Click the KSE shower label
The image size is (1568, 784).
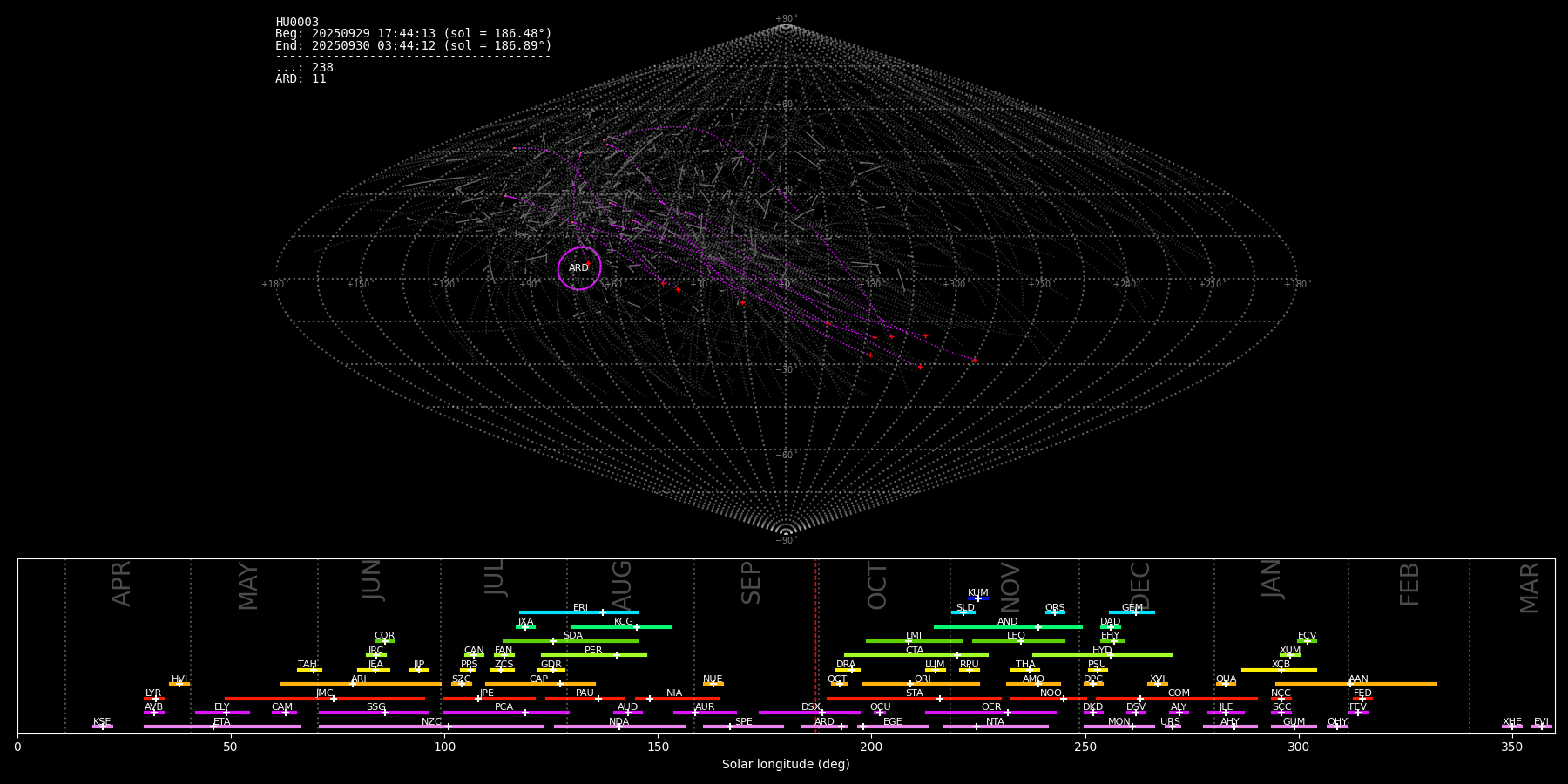102,722
